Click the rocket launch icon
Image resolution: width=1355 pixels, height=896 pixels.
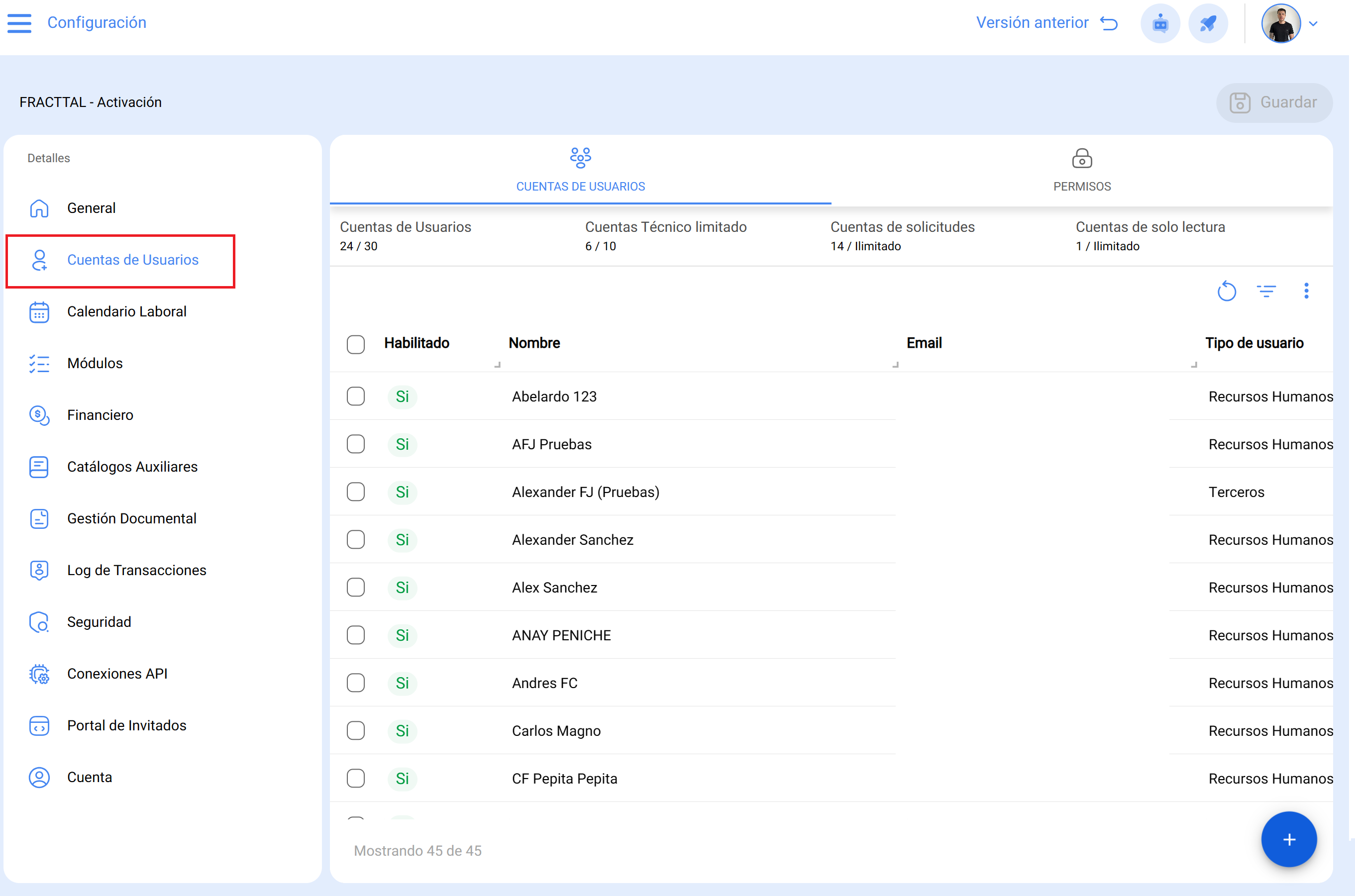[x=1207, y=23]
